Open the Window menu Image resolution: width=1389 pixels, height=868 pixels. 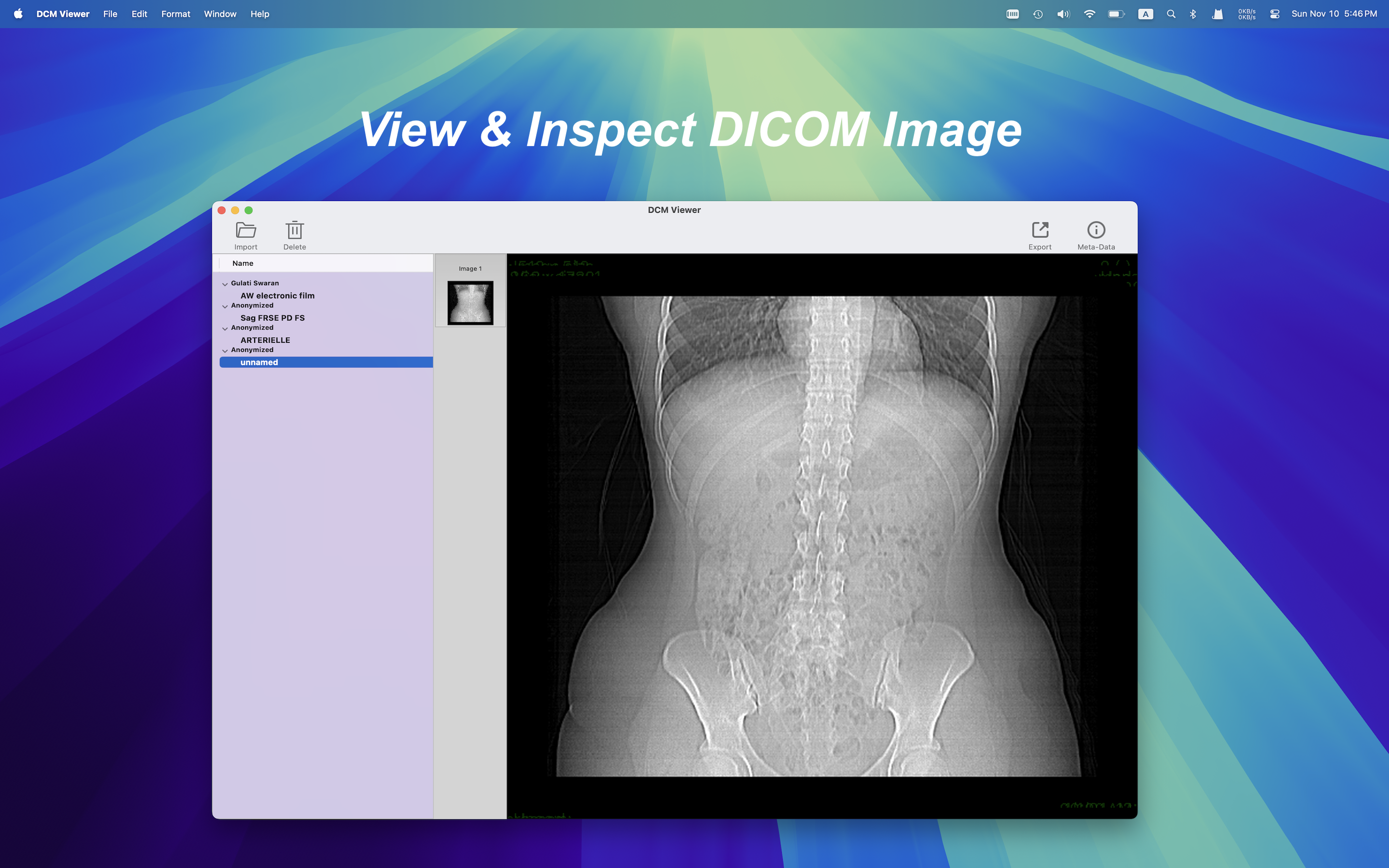(x=220, y=14)
